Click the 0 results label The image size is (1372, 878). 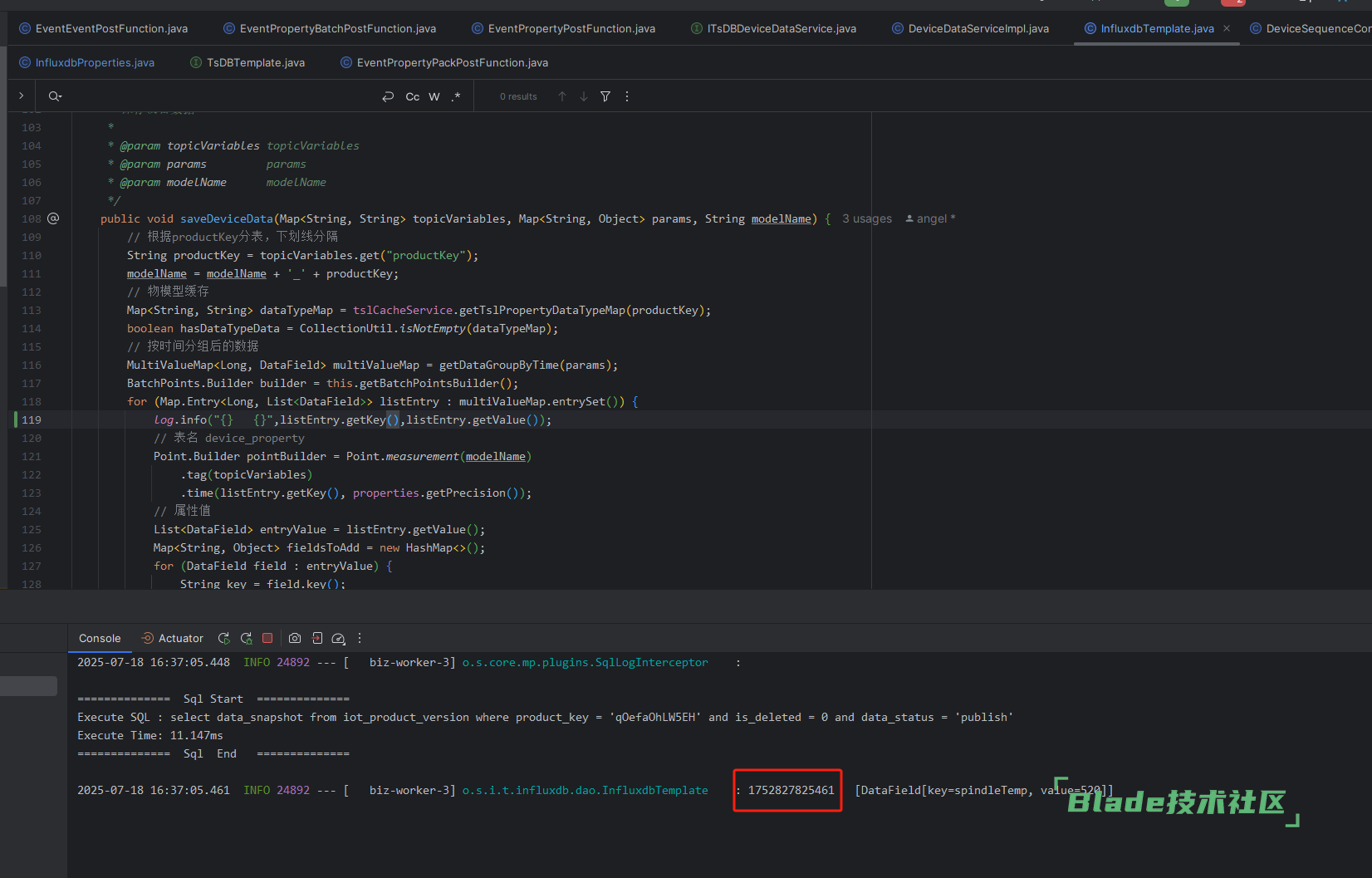[x=518, y=96]
